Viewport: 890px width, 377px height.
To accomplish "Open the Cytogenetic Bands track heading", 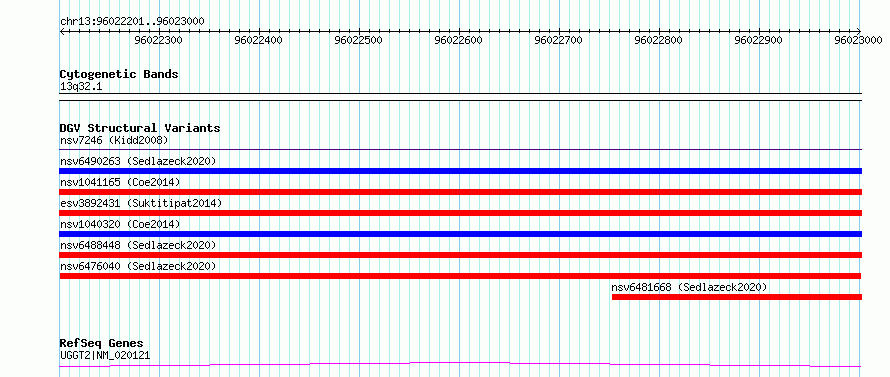I will pos(119,74).
